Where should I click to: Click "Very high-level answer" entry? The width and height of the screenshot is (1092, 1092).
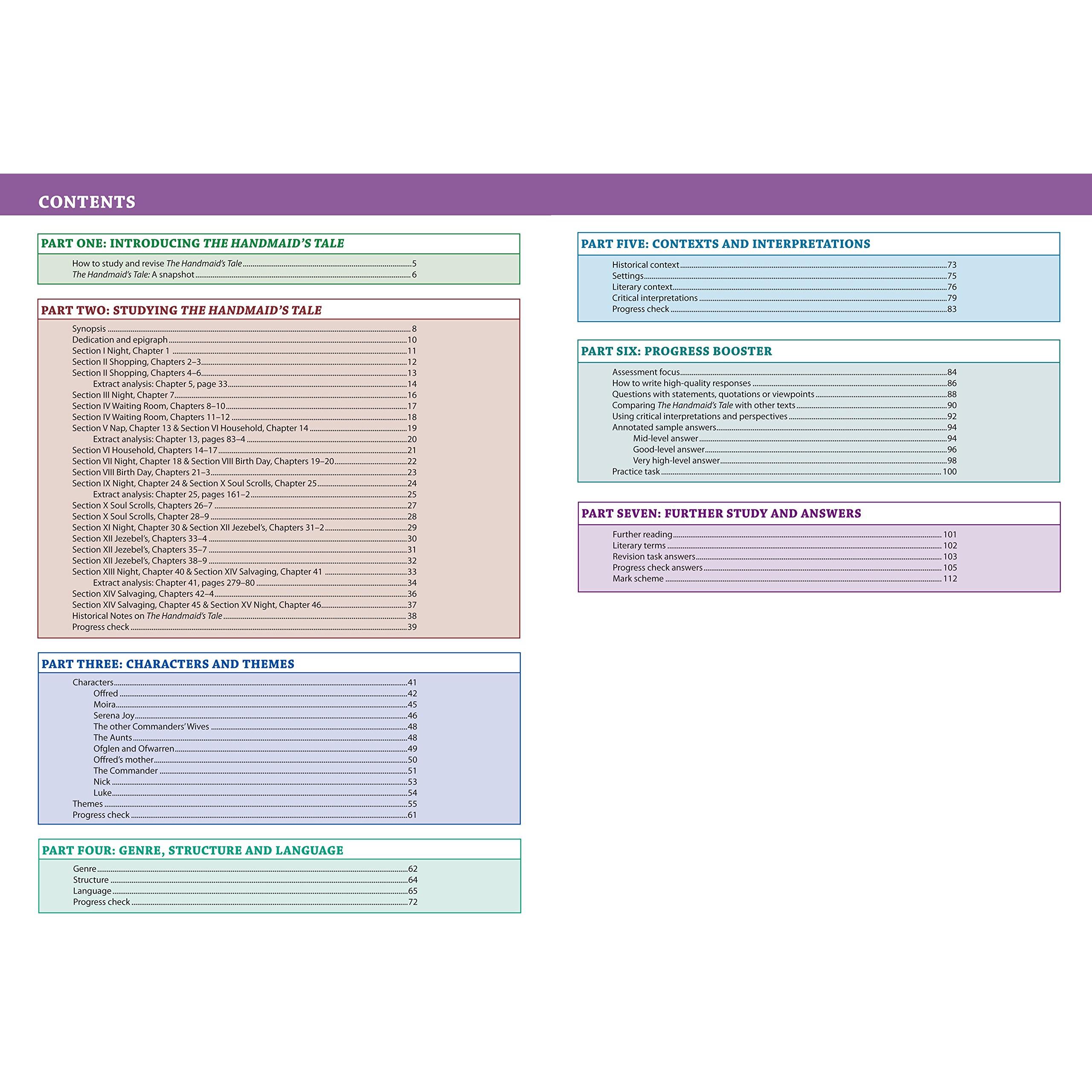(x=795, y=460)
